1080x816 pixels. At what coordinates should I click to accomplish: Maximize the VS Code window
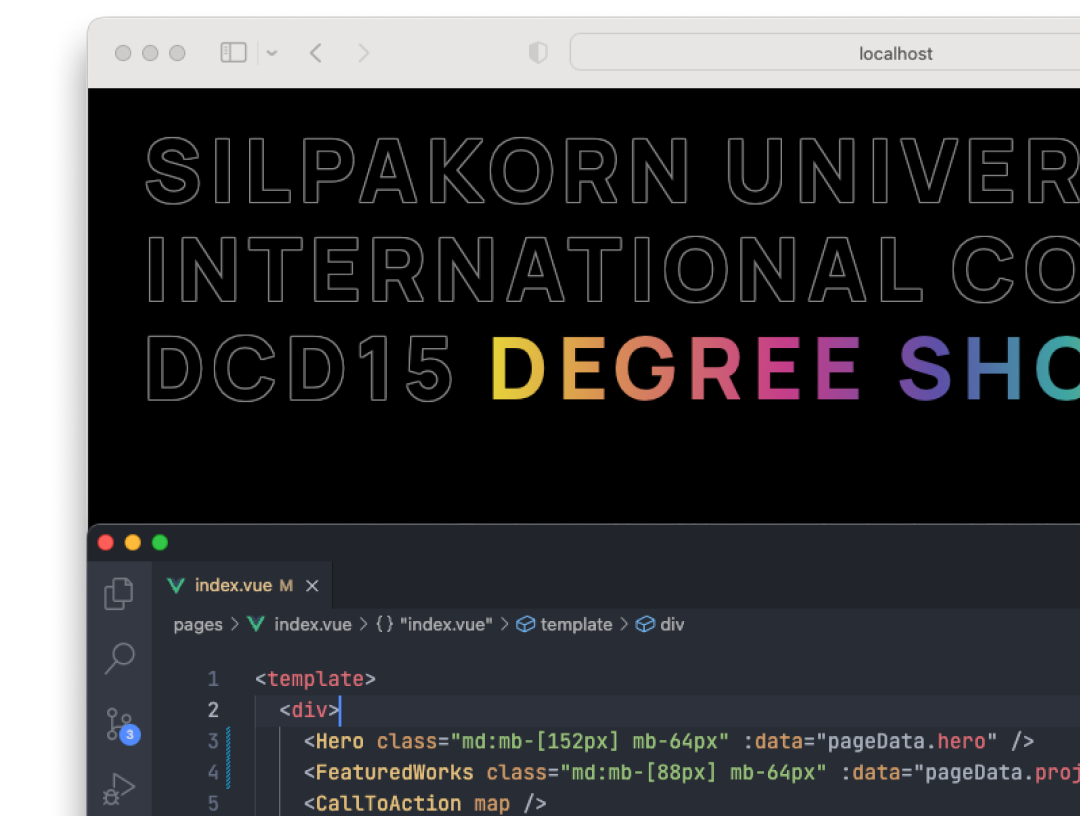pyautogui.click(x=160, y=543)
